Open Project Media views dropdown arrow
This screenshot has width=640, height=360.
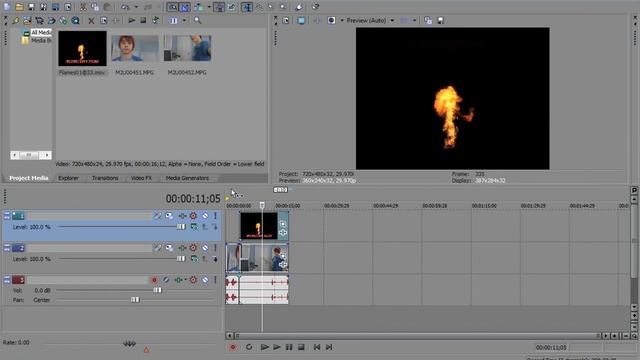tap(184, 20)
